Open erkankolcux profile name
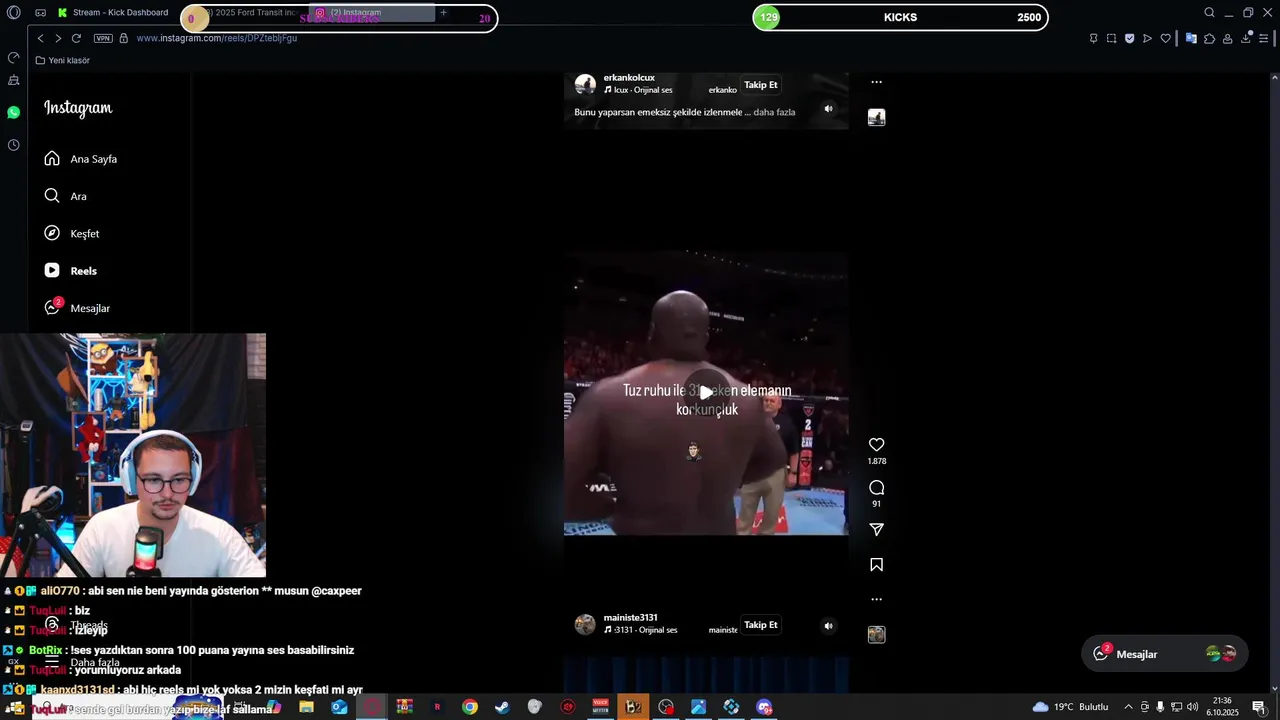The width and height of the screenshot is (1280, 720). (x=629, y=78)
